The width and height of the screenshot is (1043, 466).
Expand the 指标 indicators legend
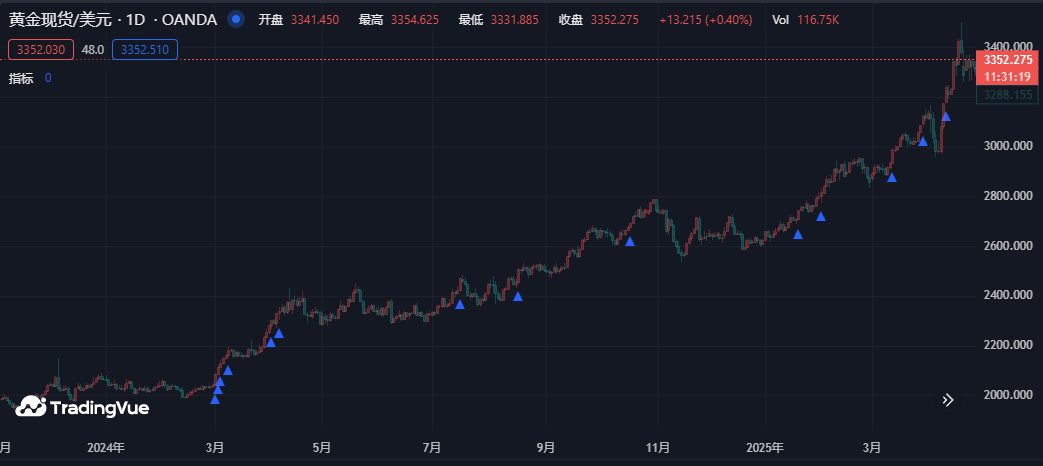point(21,78)
